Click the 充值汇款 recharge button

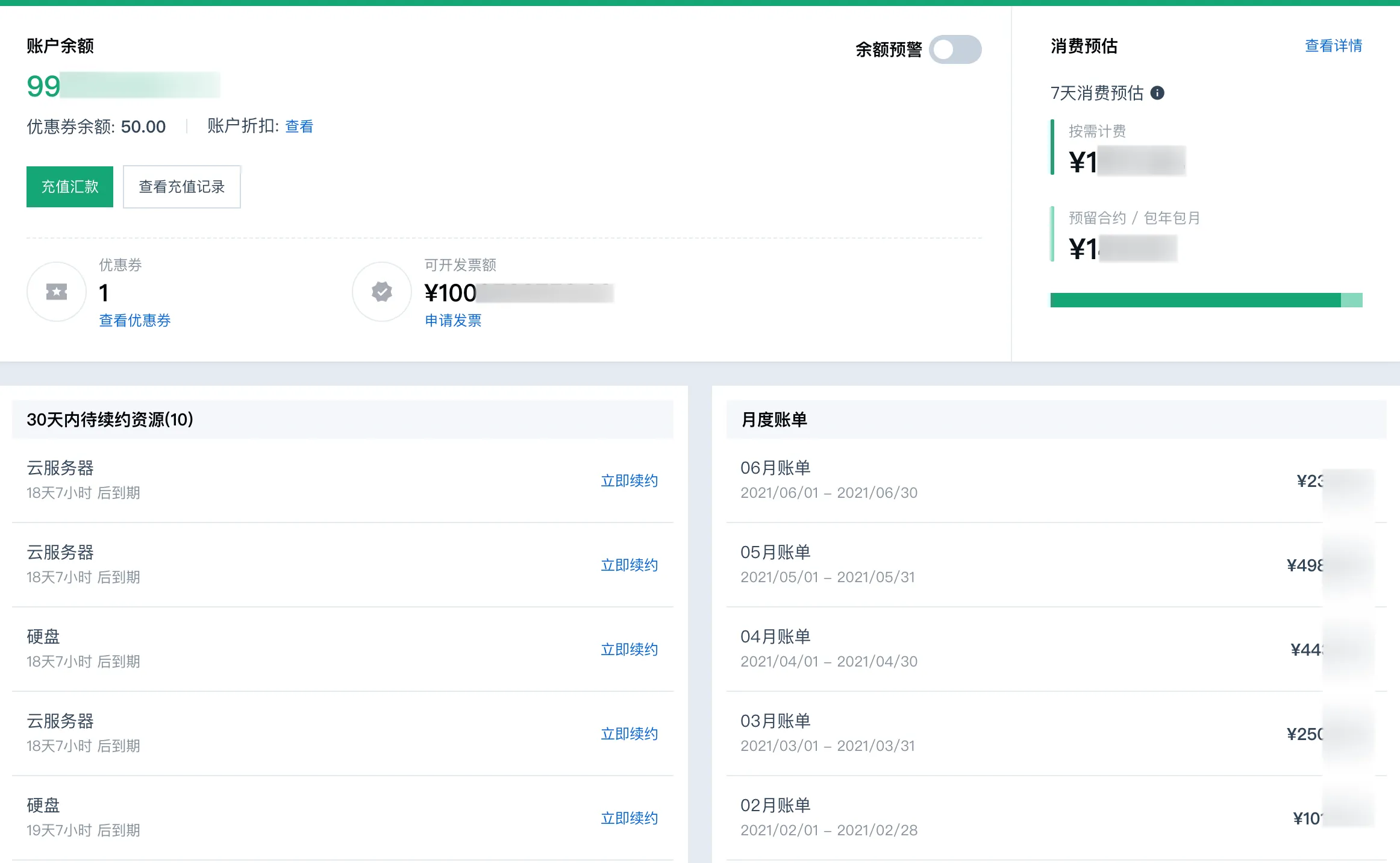[69, 186]
